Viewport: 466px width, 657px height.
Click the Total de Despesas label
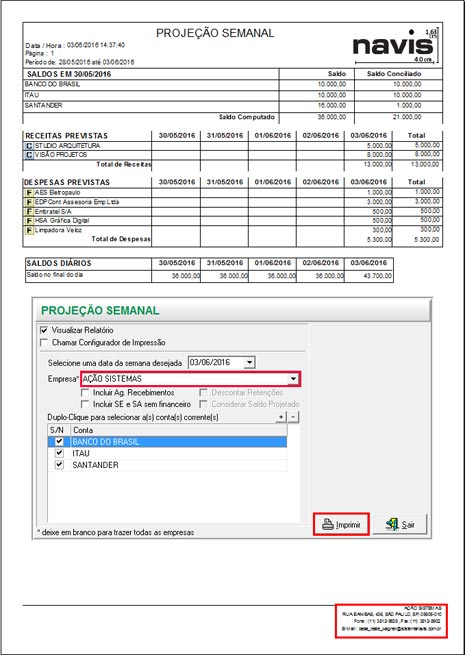tap(121, 239)
